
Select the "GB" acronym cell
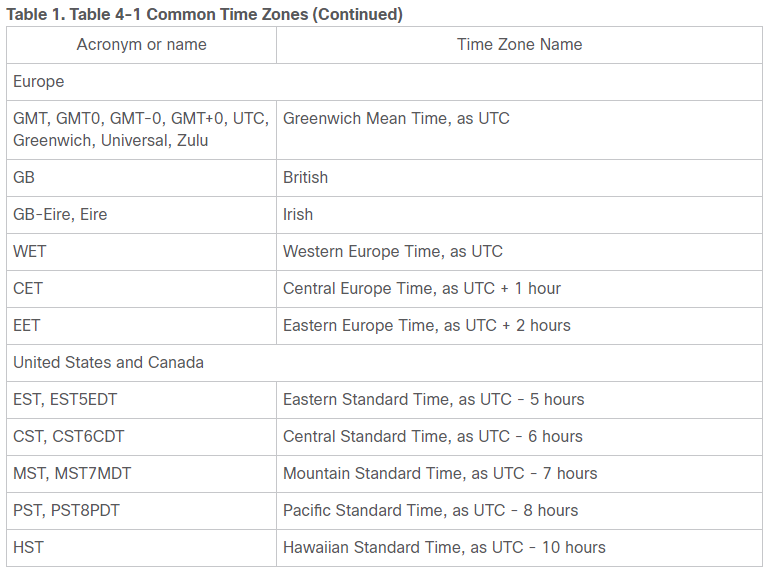point(24,177)
